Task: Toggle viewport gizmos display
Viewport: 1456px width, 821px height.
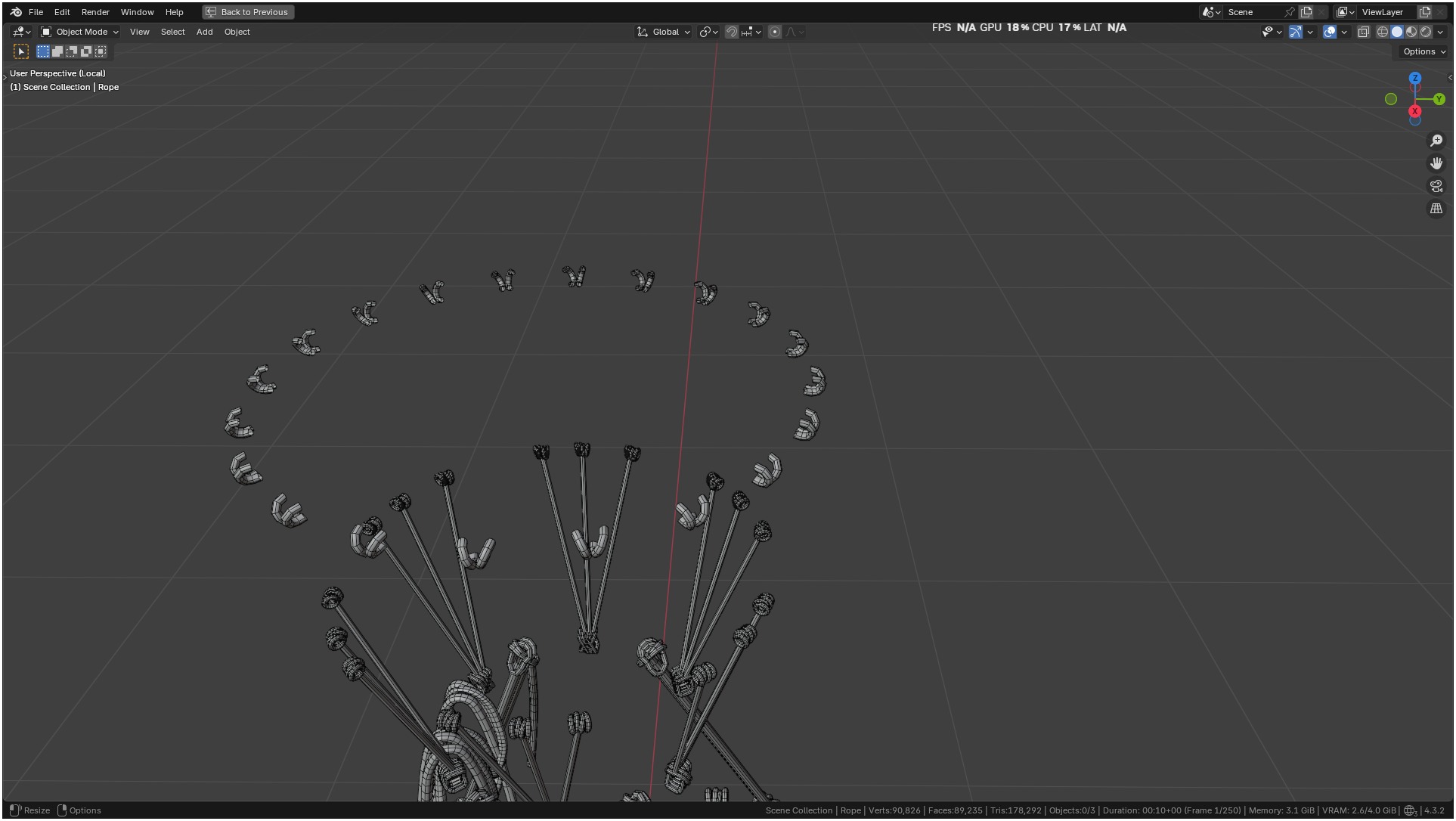Action: pyautogui.click(x=1296, y=32)
